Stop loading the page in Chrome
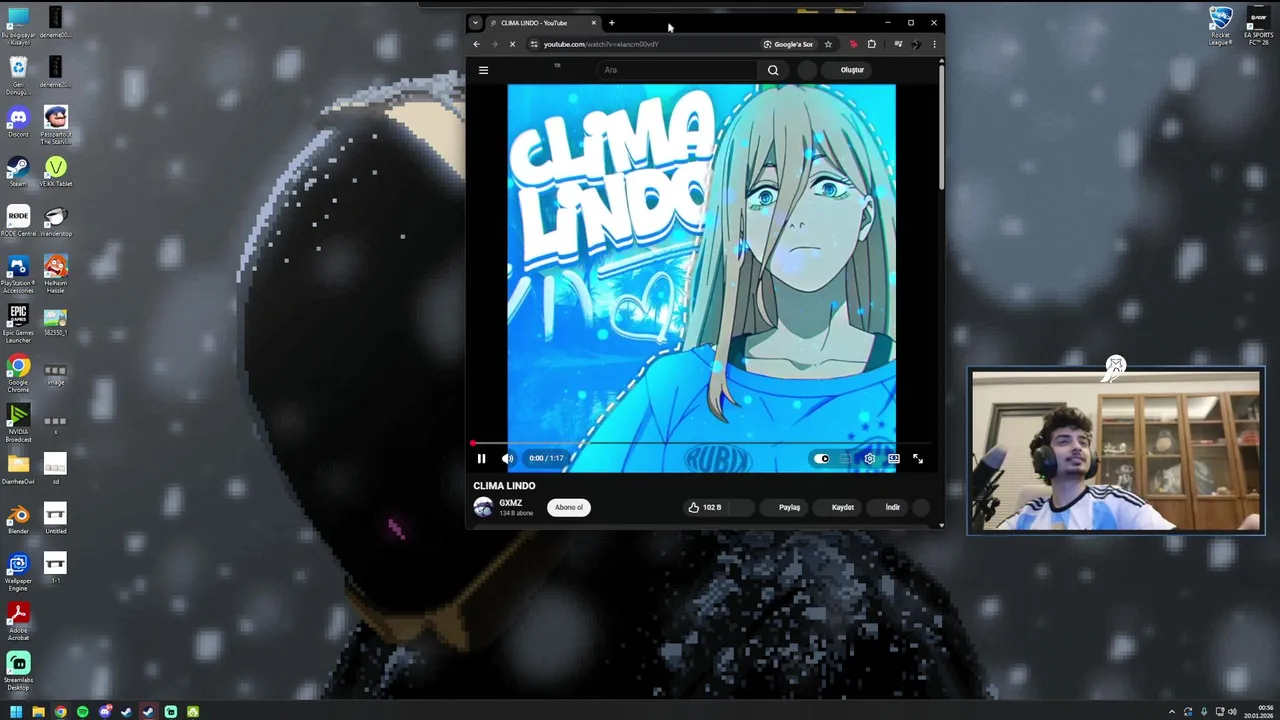The width and height of the screenshot is (1280, 720). coord(512,44)
